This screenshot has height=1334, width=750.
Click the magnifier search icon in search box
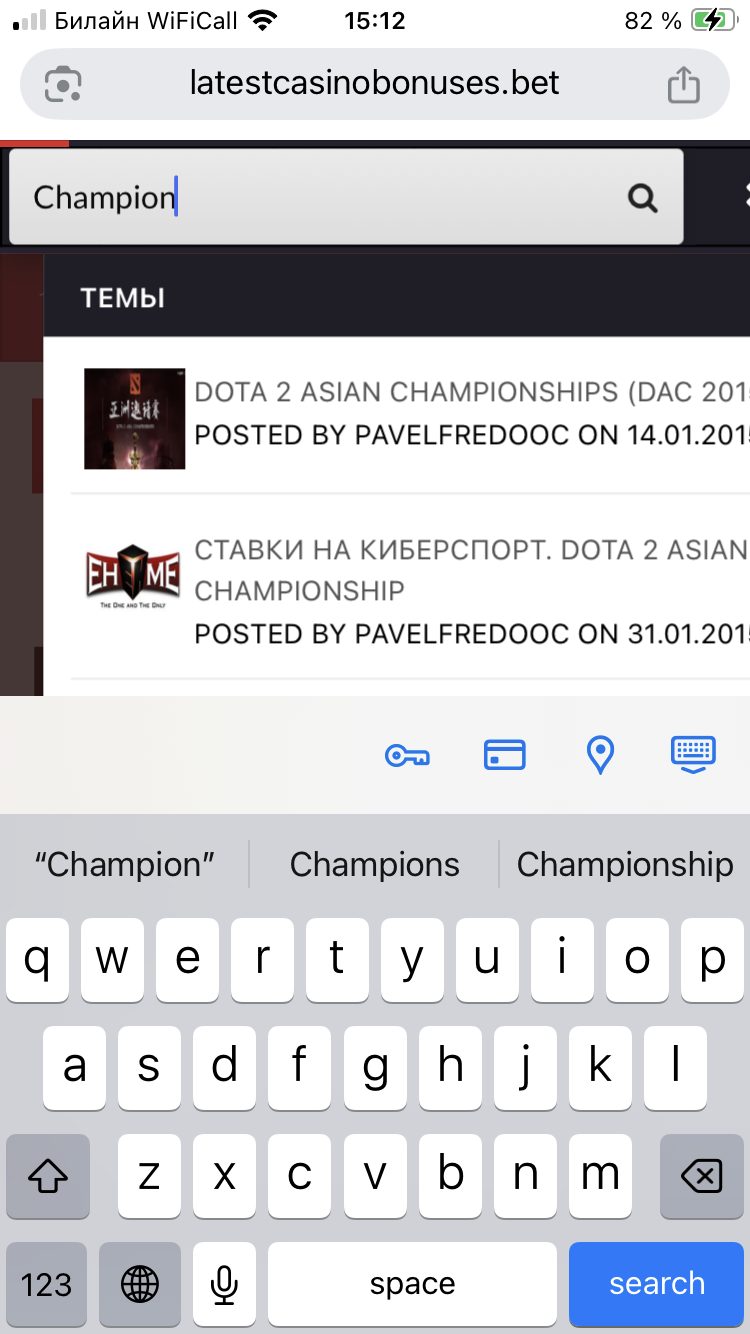[x=643, y=198]
